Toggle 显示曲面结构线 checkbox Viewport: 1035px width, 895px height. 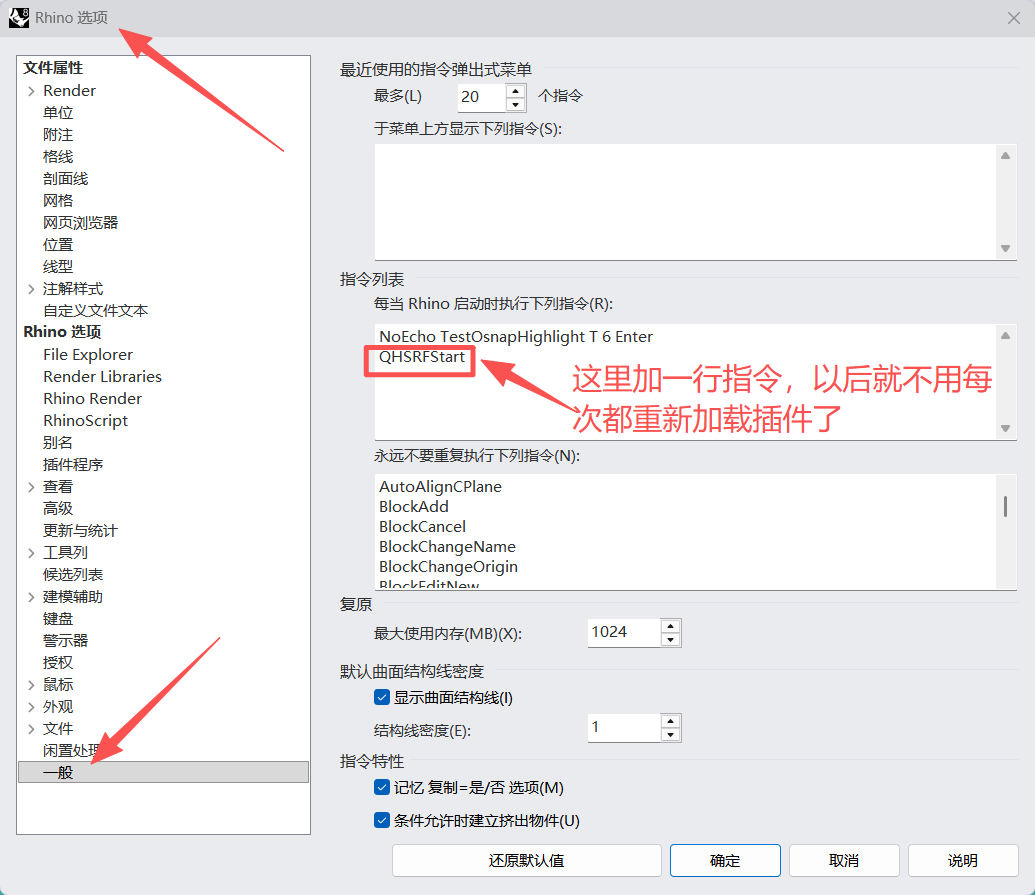coord(382,697)
